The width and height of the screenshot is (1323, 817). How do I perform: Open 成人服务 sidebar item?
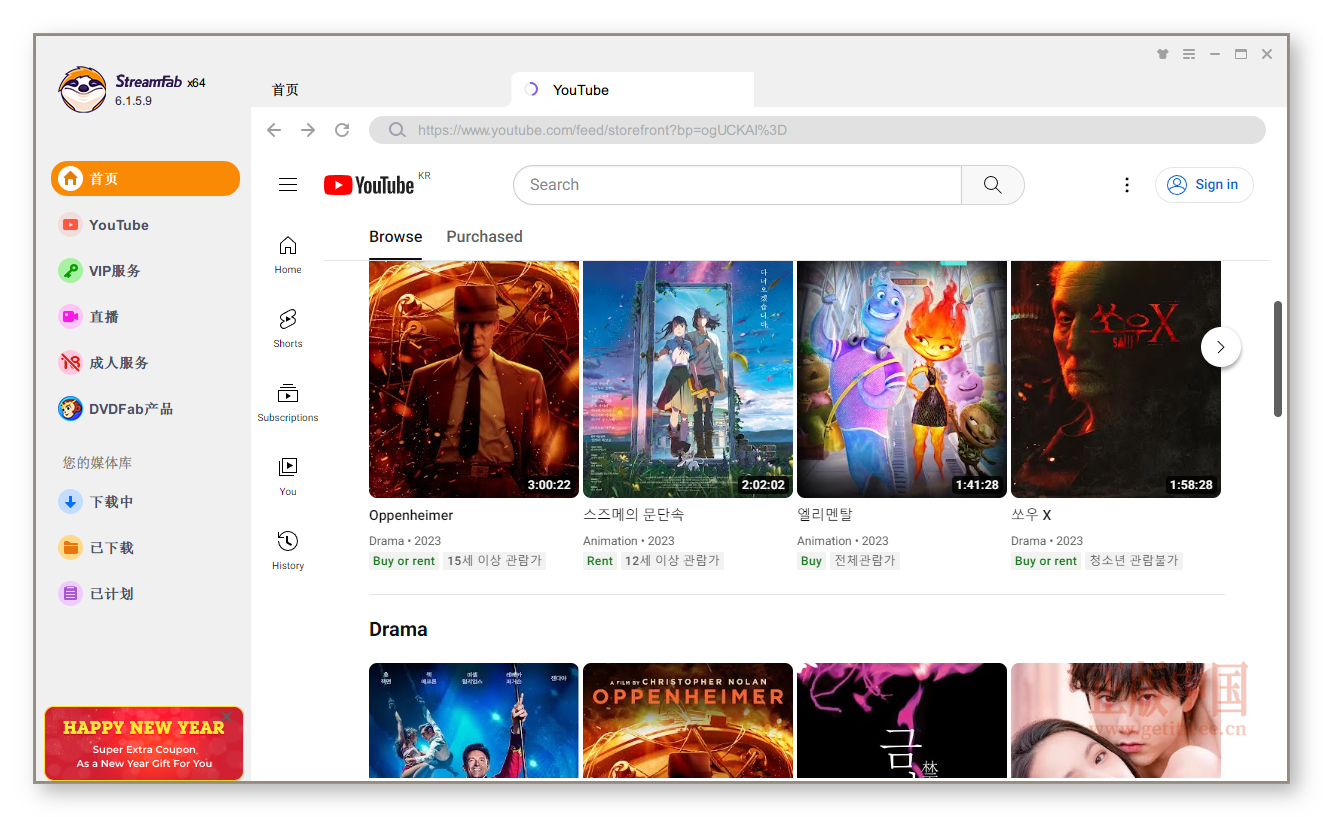click(x=104, y=363)
